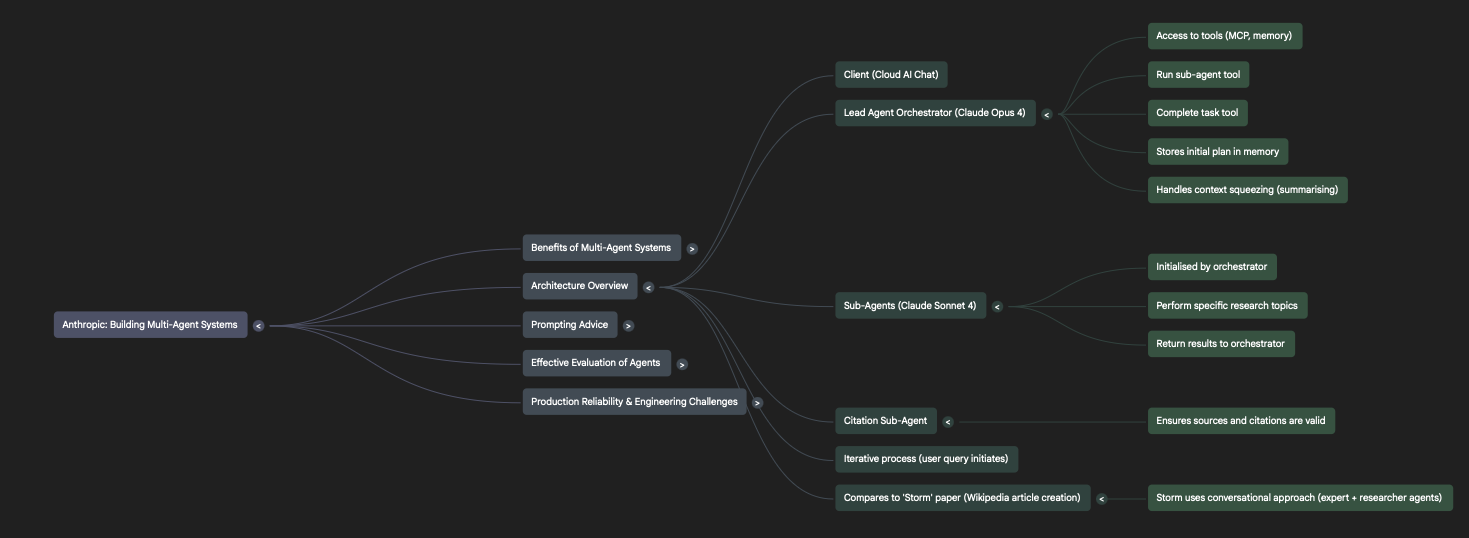Collapse the root node 'Anthropic: Building Multi-Agent Systems'
The height and width of the screenshot is (538, 1469).
[258, 325]
